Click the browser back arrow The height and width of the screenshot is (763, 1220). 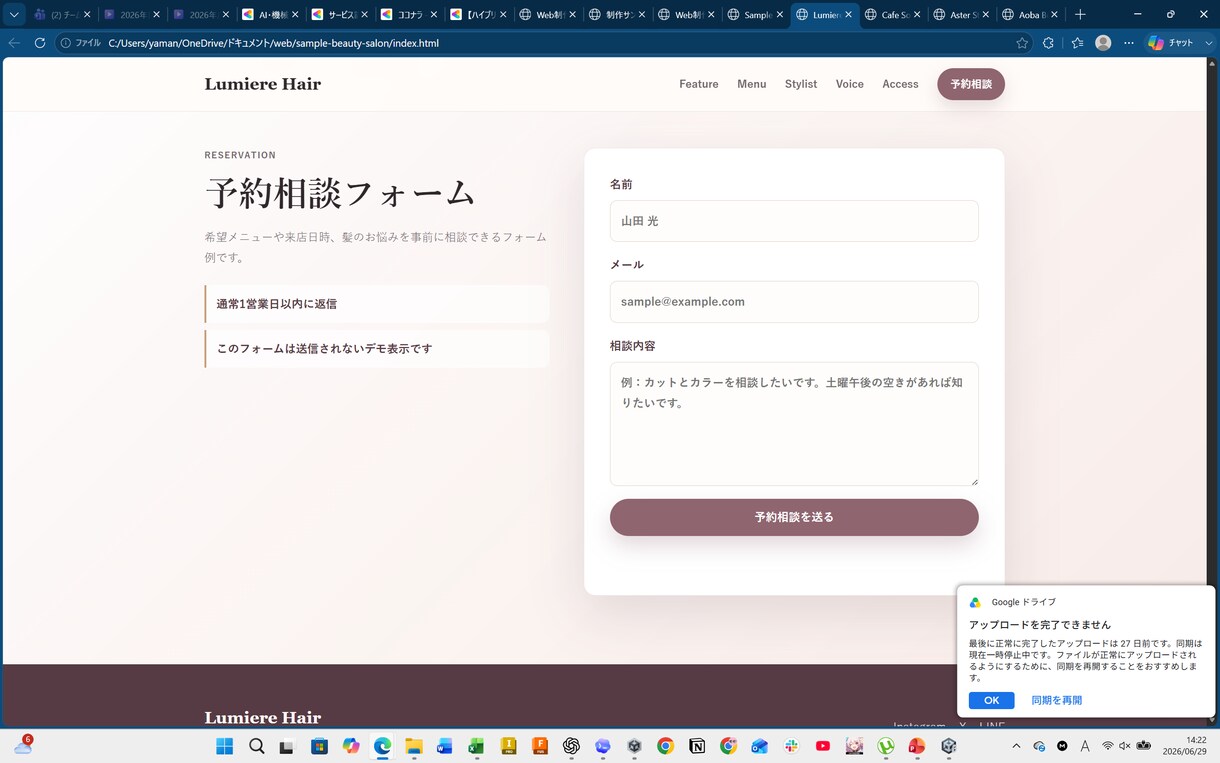(14, 43)
